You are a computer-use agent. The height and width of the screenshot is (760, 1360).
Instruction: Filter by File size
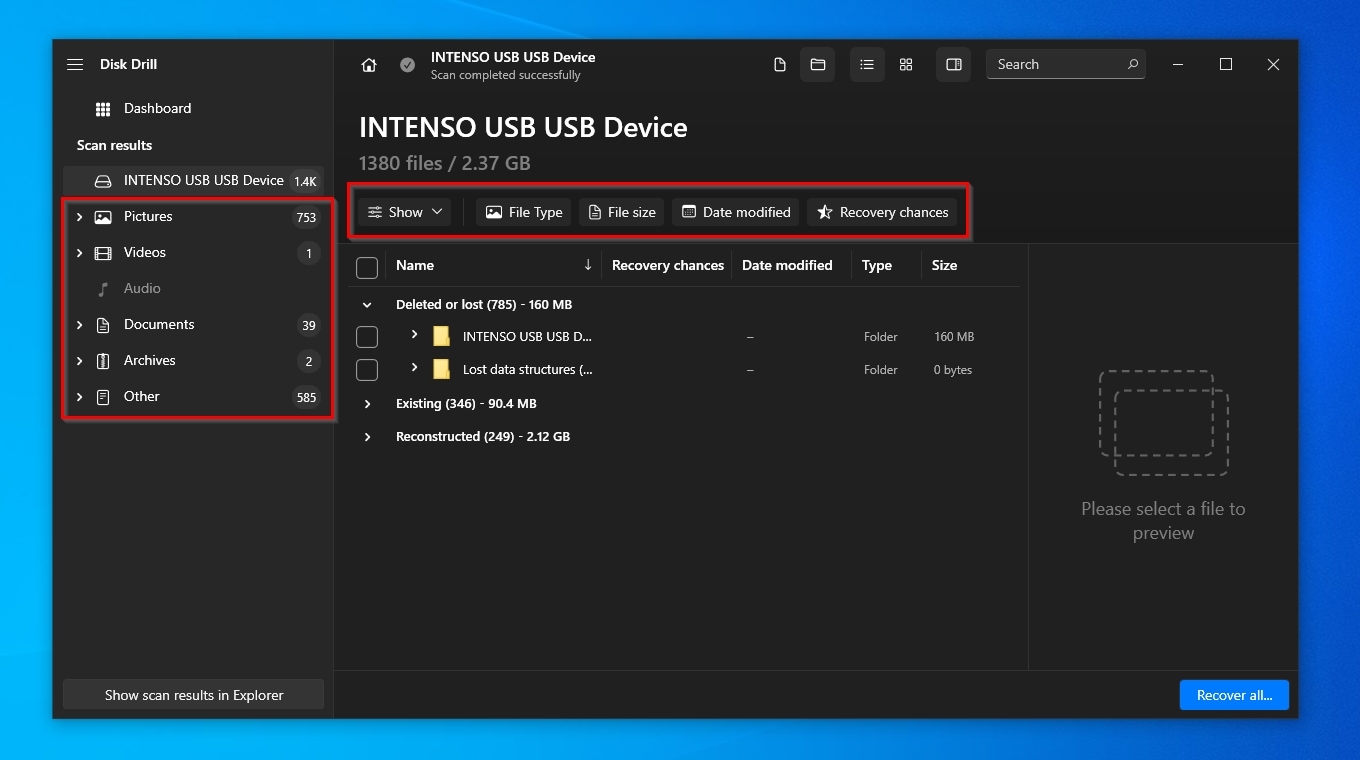(621, 212)
